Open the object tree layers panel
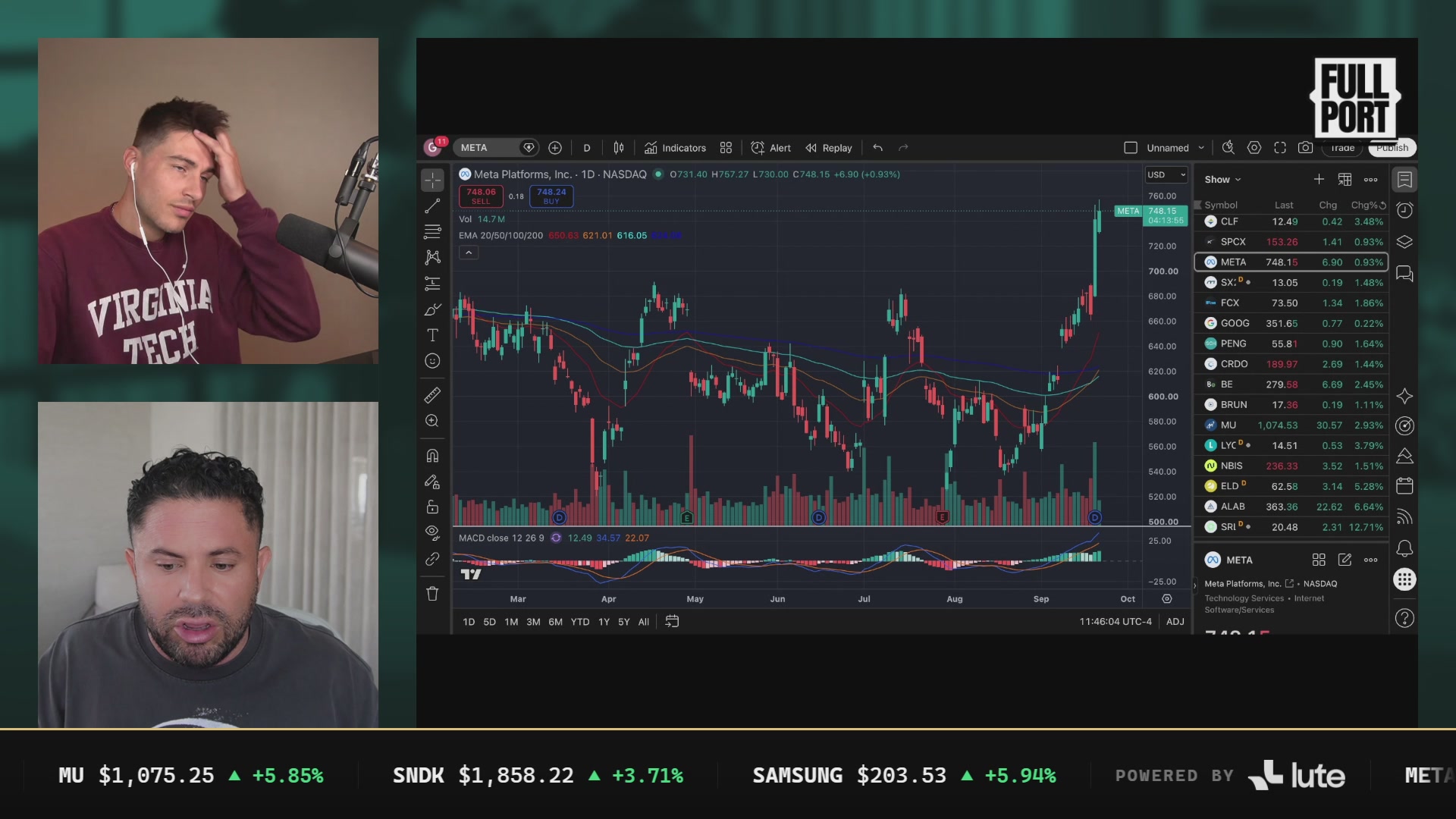This screenshot has height=819, width=1456. (1404, 242)
